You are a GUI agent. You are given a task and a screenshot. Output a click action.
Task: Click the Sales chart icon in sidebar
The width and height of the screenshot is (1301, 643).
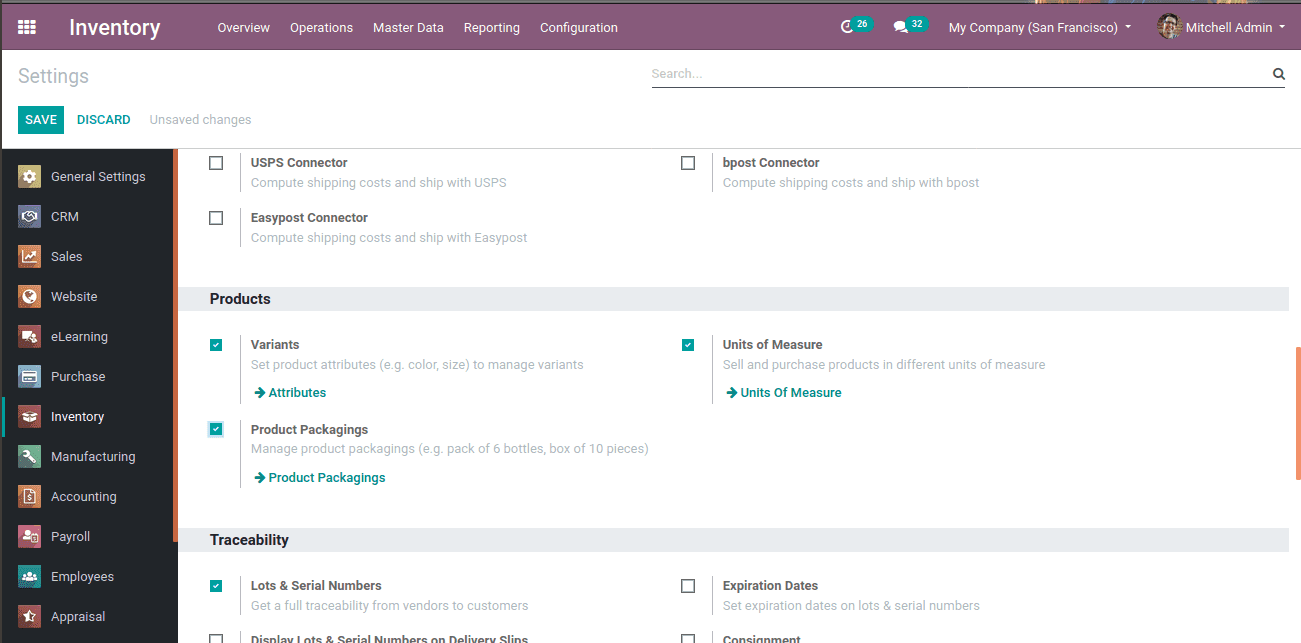30,257
